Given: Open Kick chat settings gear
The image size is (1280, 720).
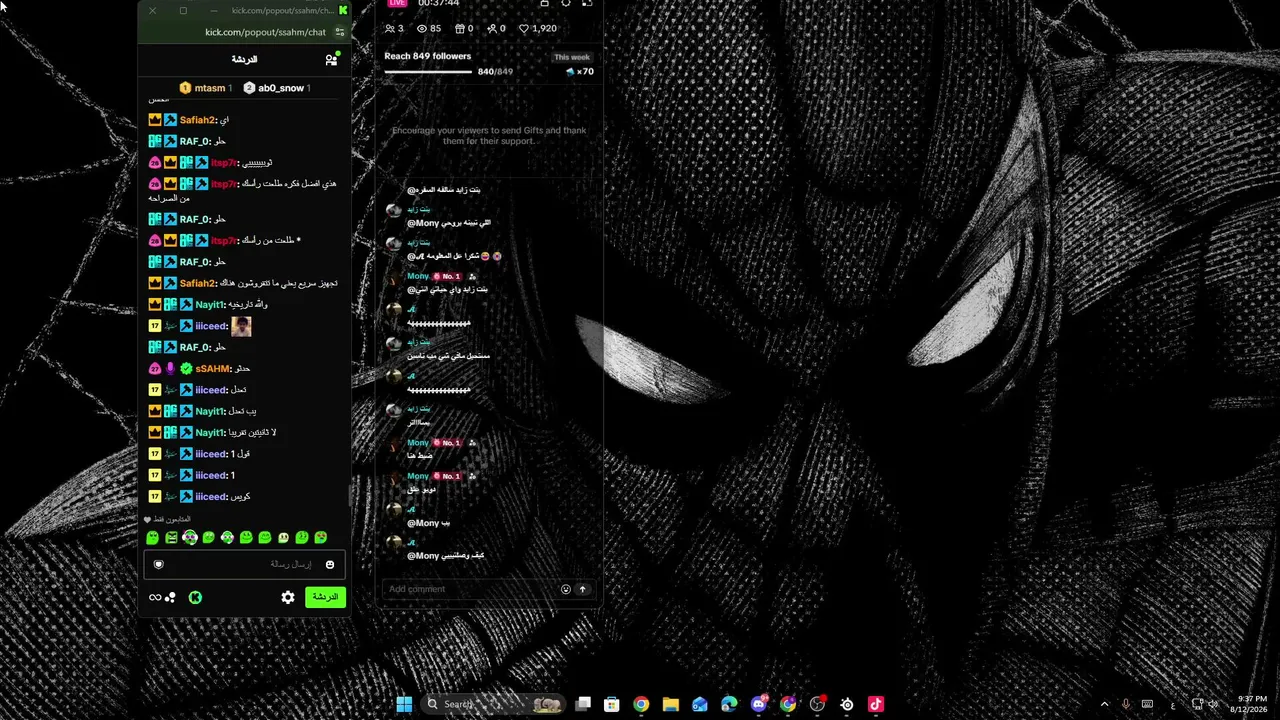Looking at the screenshot, I should [288, 597].
